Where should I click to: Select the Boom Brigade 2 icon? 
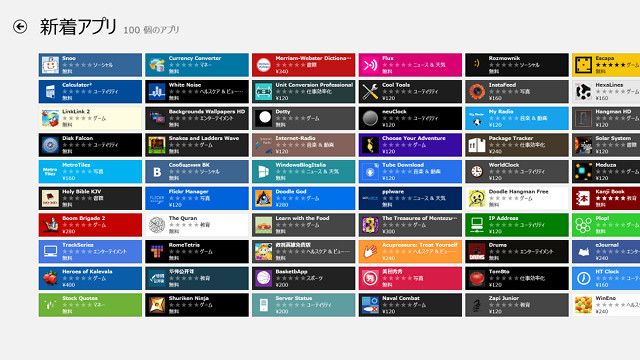tap(50, 225)
